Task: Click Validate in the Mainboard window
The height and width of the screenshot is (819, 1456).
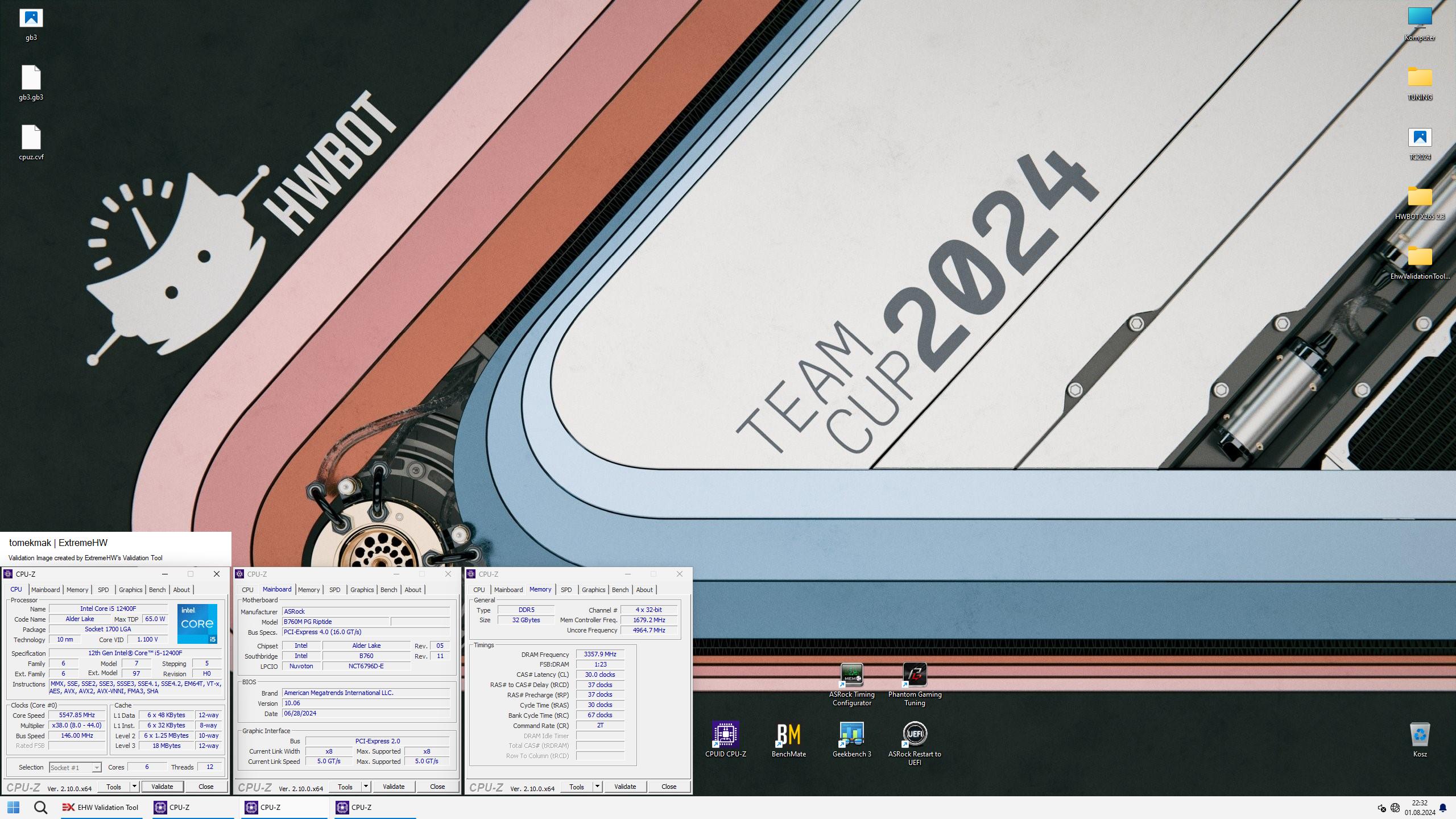Action: coord(394,787)
